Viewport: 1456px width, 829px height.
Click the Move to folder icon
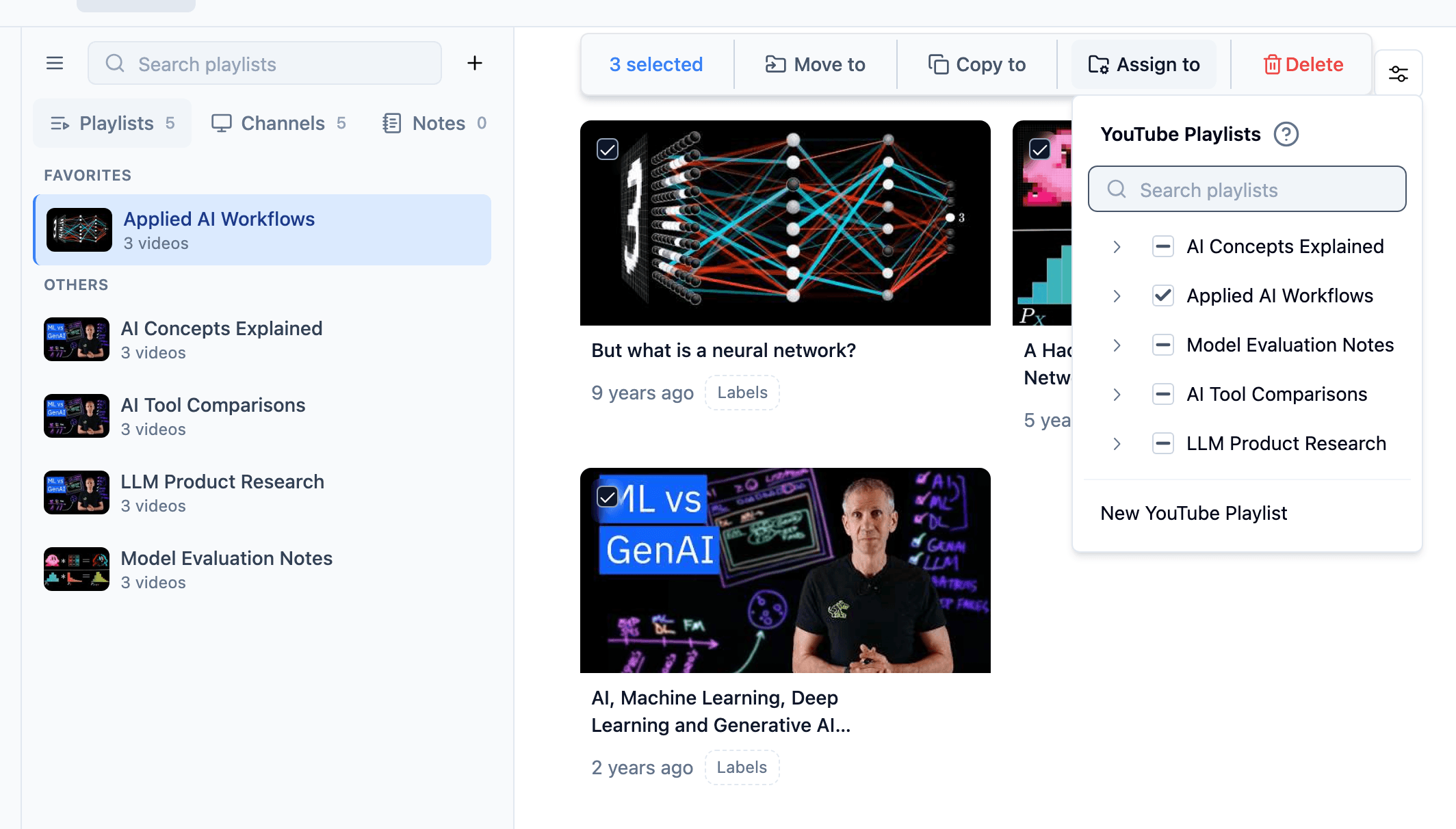[x=775, y=64]
